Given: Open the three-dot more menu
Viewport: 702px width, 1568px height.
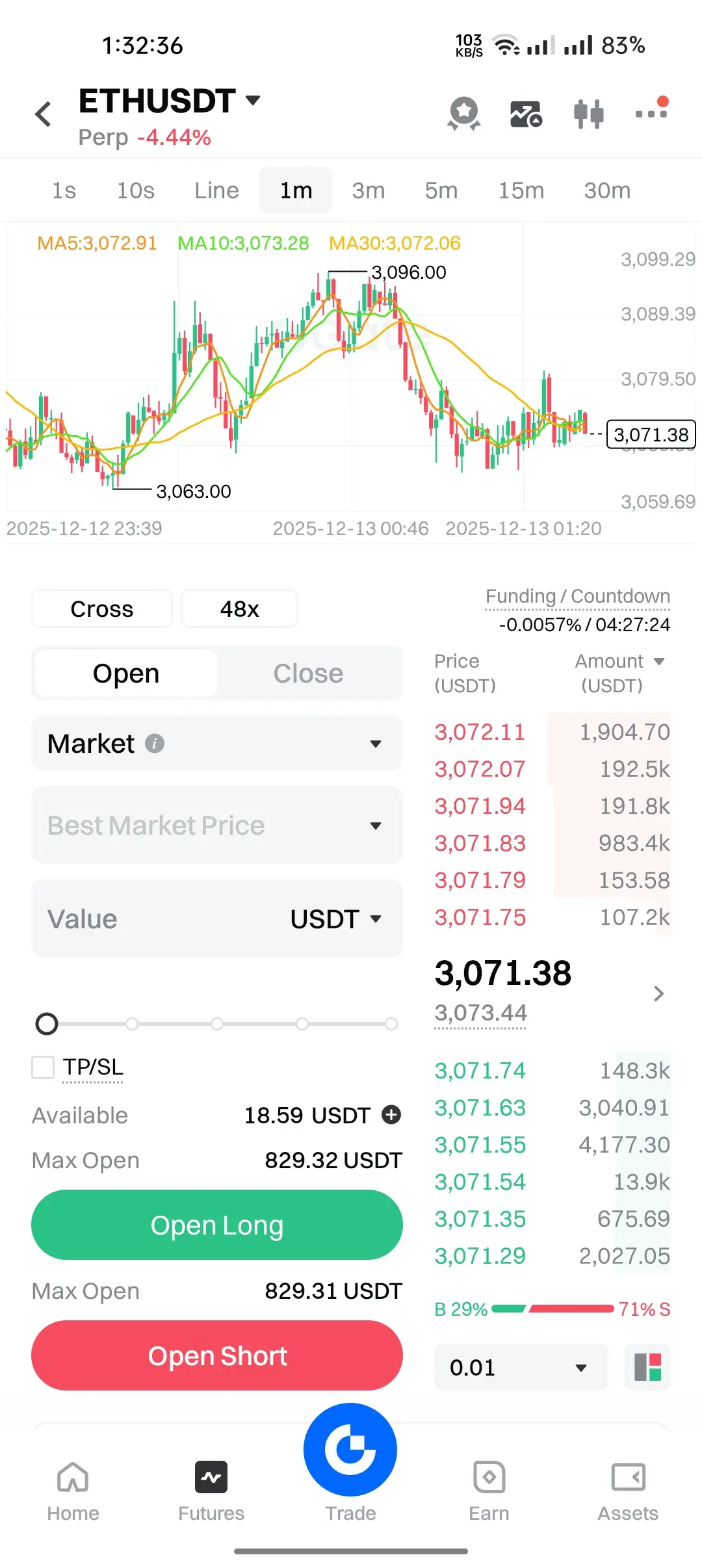Looking at the screenshot, I should (652, 112).
